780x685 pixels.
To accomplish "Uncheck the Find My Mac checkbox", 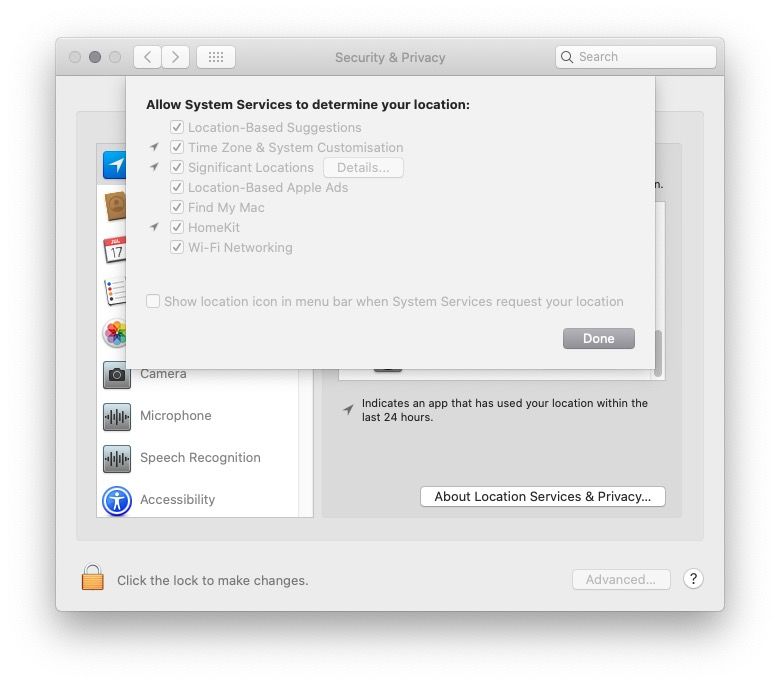I will pyautogui.click(x=177, y=207).
